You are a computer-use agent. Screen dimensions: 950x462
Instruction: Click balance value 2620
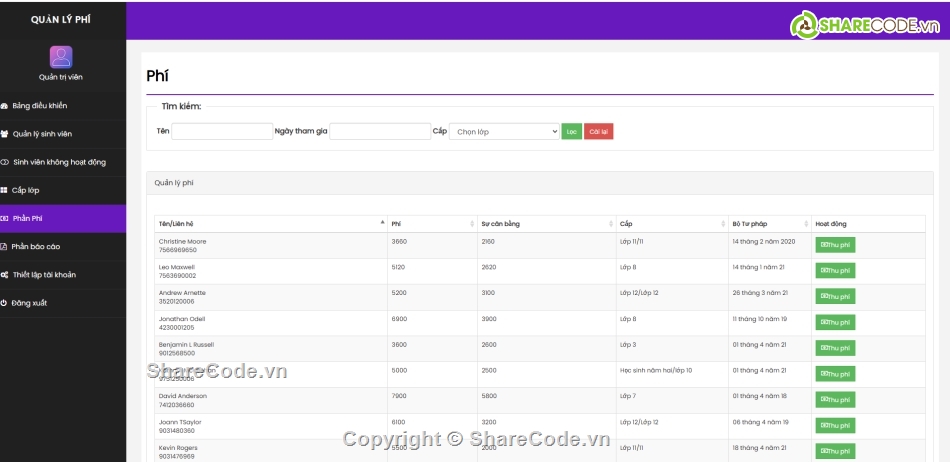point(488,267)
